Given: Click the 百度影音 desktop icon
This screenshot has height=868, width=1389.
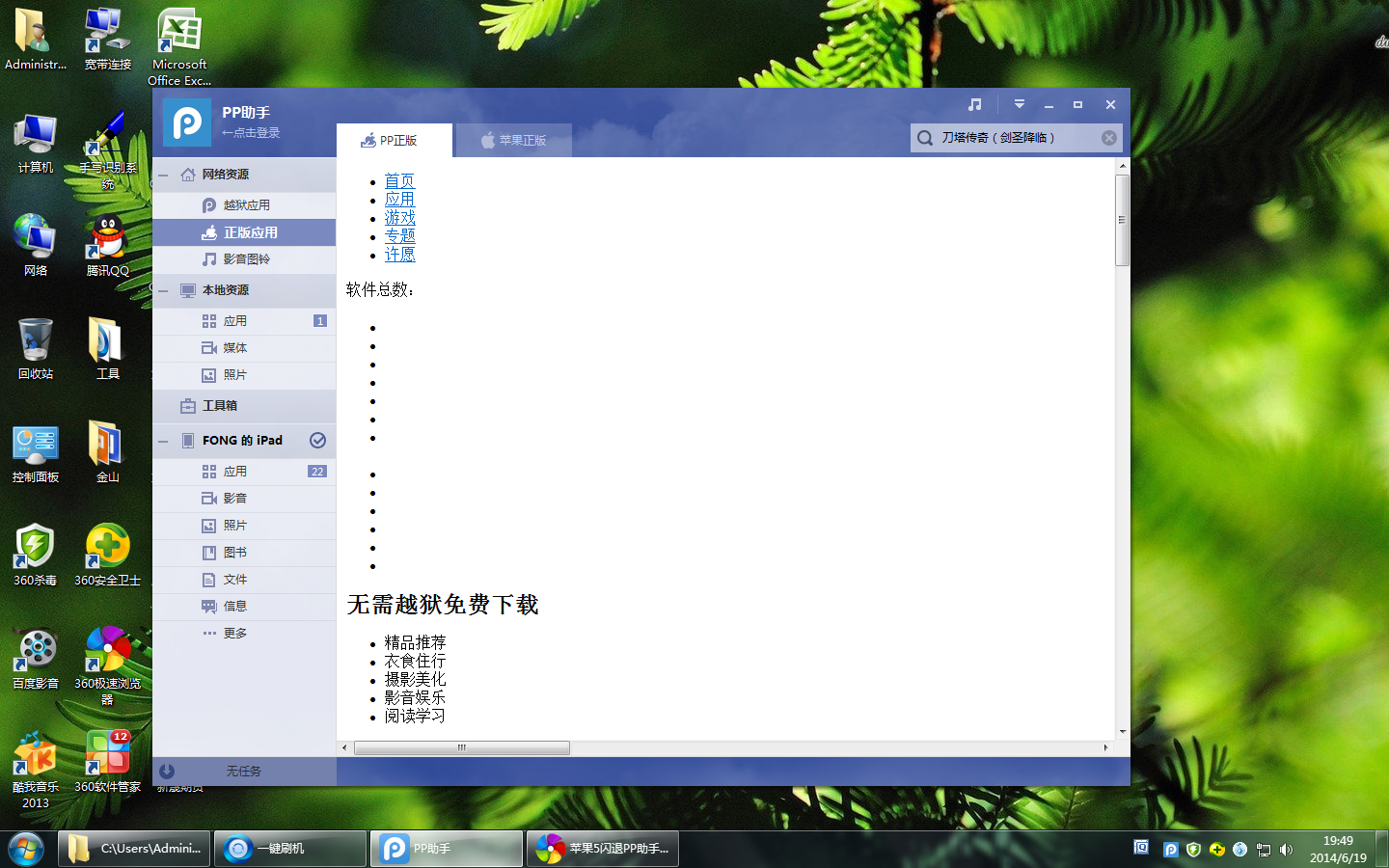Looking at the screenshot, I should [x=36, y=659].
